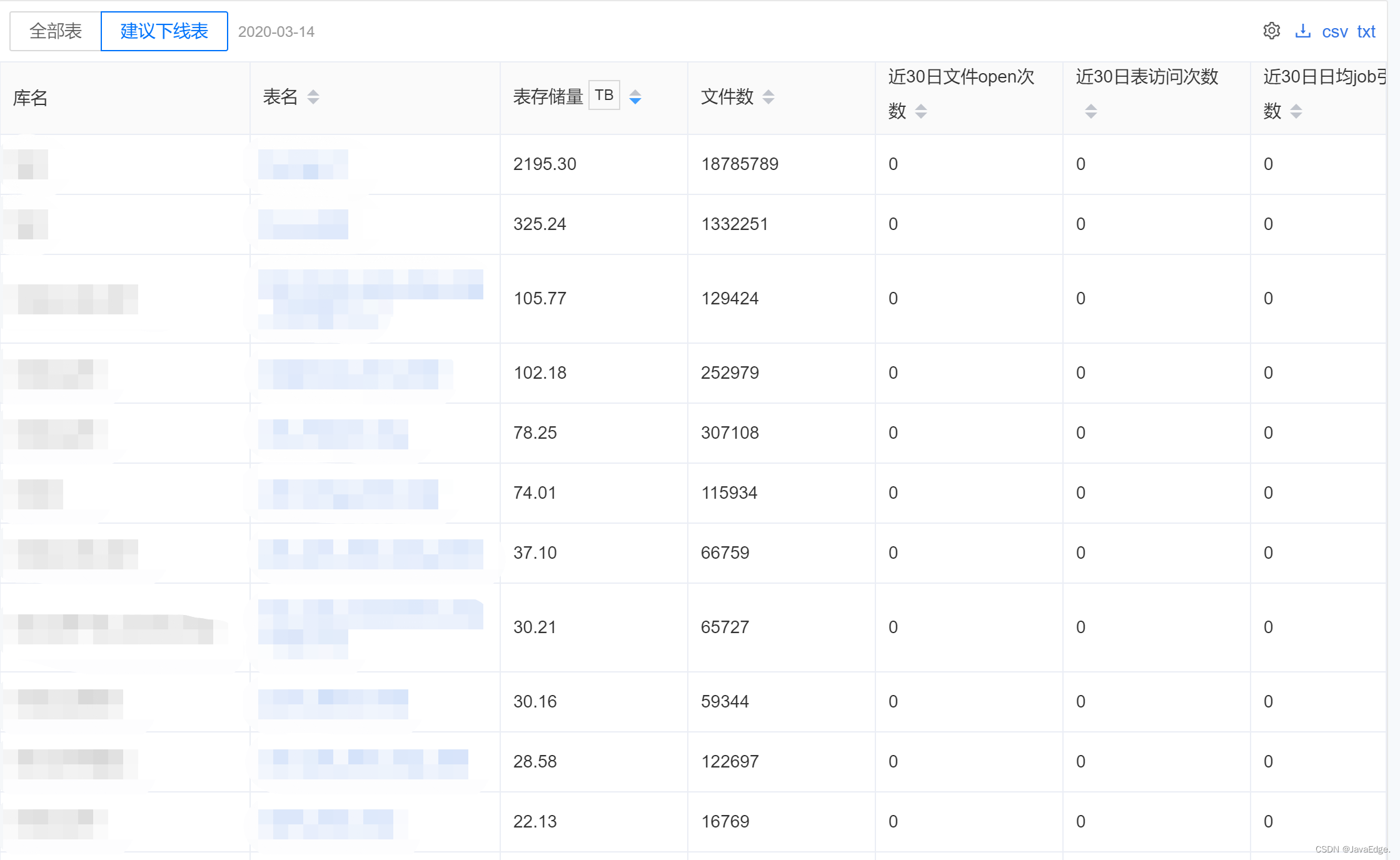
Task: Sort by 近30日表访问次数 arrows
Action: pyautogui.click(x=1090, y=111)
